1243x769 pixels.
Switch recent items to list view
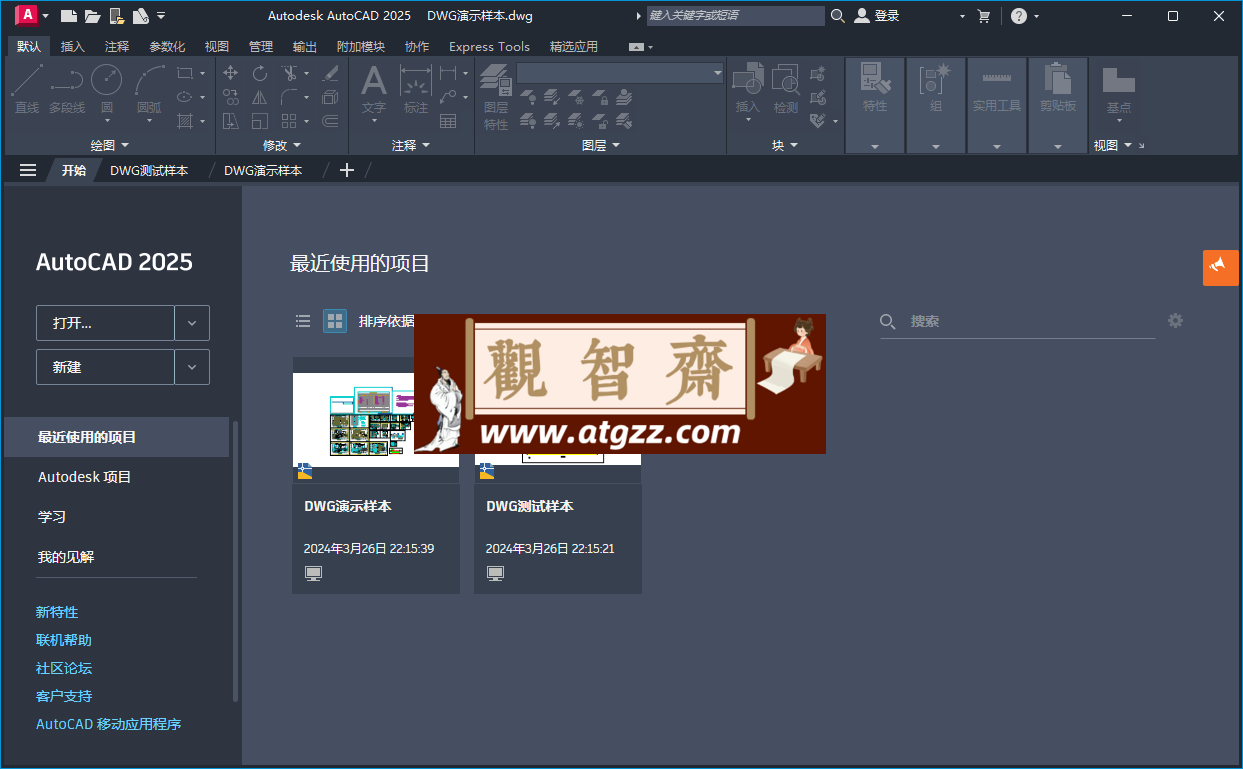303,321
